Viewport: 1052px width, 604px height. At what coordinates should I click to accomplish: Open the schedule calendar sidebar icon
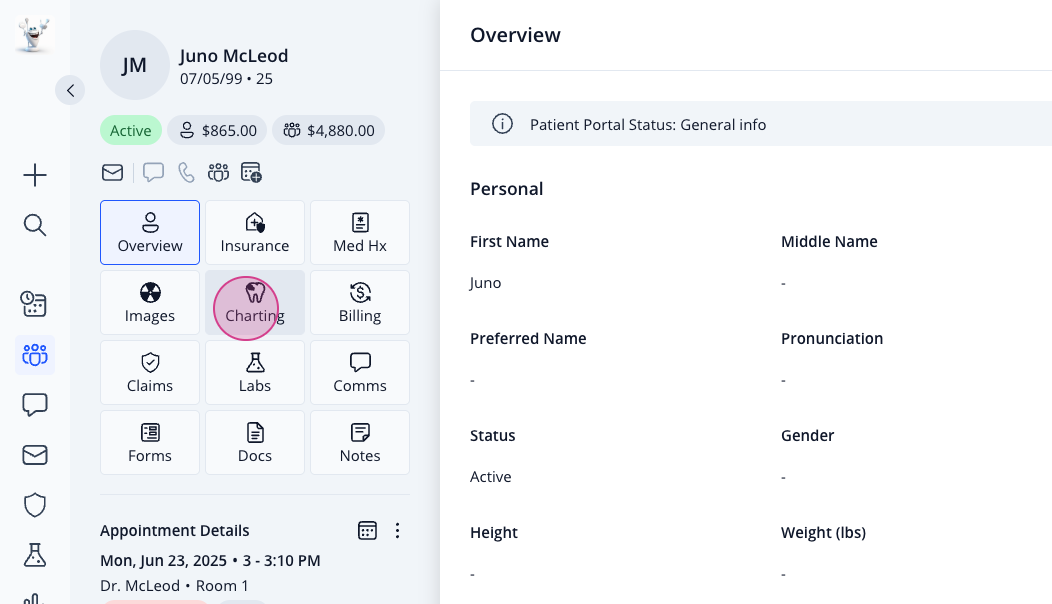coord(34,304)
